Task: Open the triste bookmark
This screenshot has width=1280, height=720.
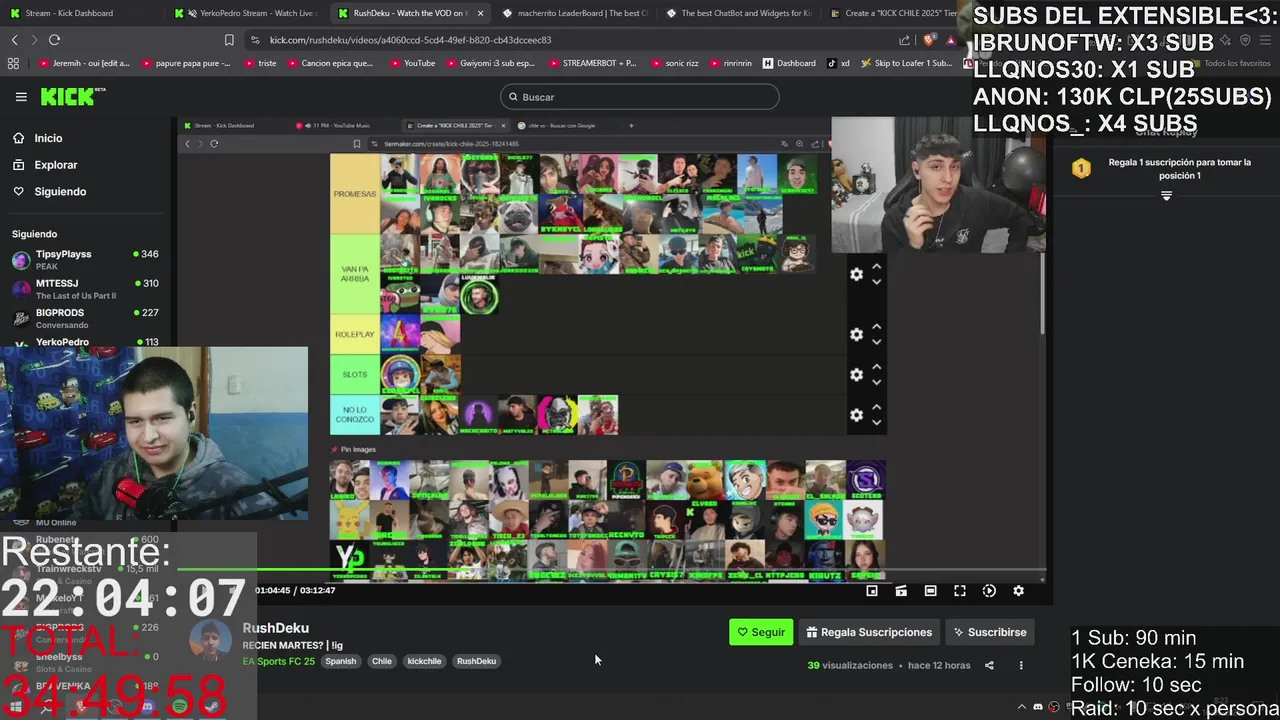Action: [x=259, y=63]
